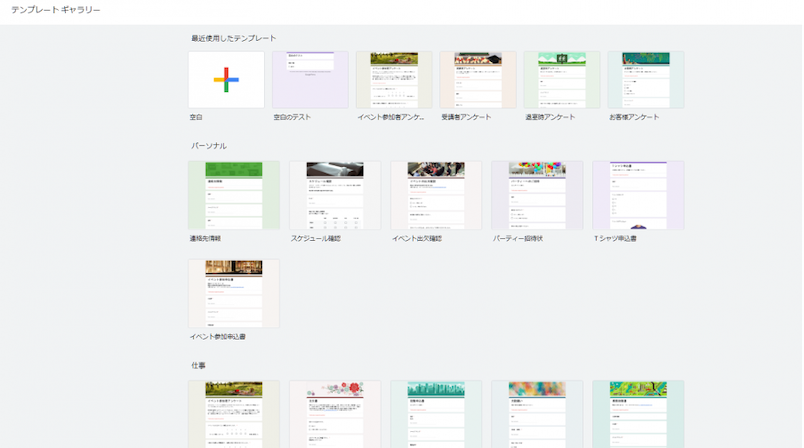Image resolution: width=804 pixels, height=448 pixels.
Task: Open the お客様アンケート template thumbnail
Action: (646, 79)
